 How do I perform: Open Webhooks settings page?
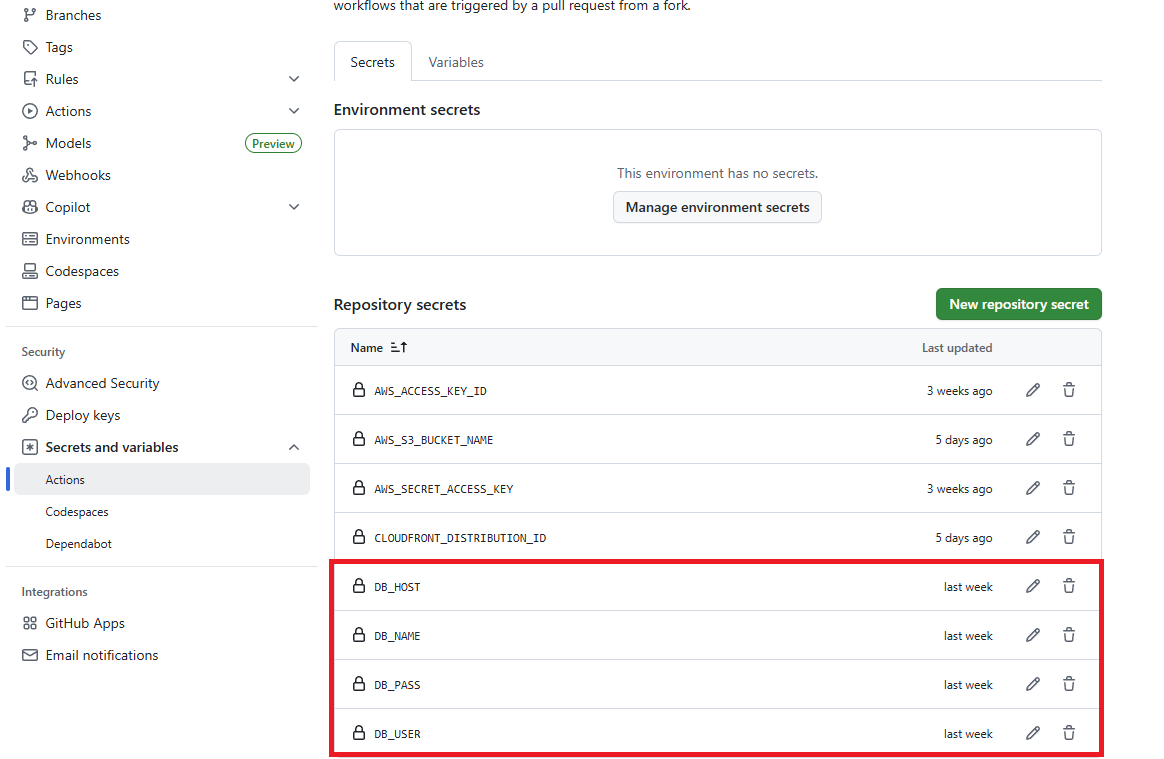click(78, 175)
